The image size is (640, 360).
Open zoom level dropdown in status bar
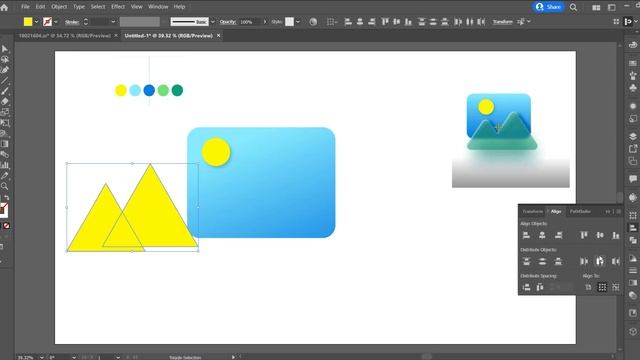[x=42, y=358]
